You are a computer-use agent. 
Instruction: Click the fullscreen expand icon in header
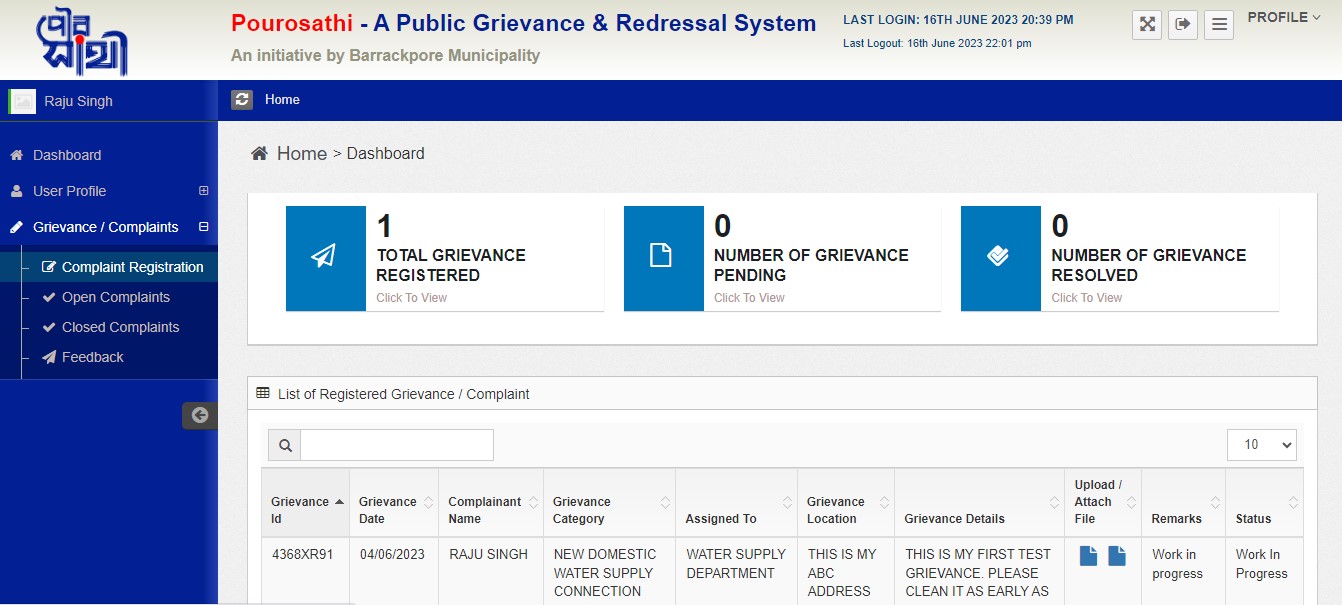tap(1146, 25)
